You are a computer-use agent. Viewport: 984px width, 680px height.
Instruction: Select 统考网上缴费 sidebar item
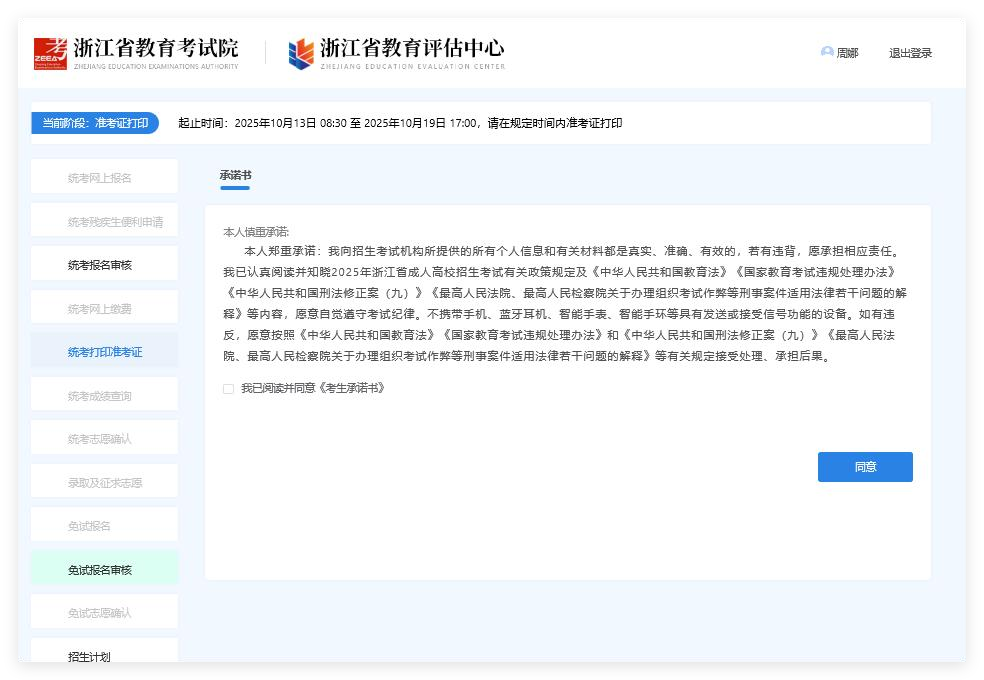pos(100,309)
